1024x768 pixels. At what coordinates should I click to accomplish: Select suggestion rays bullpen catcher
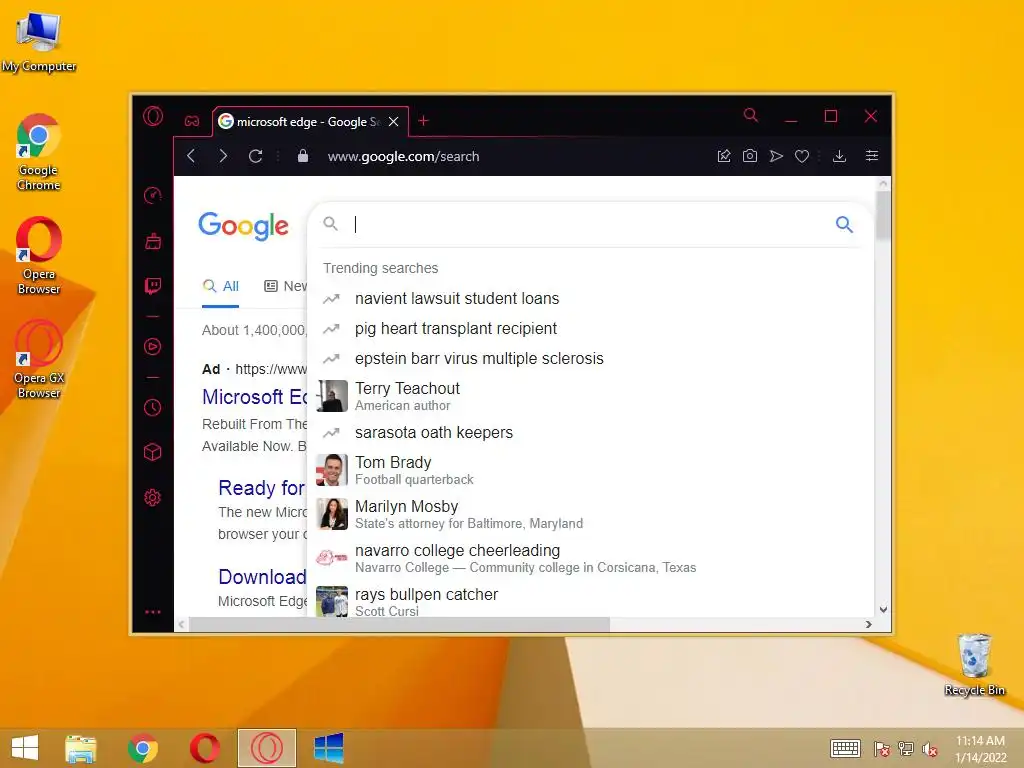(591, 601)
